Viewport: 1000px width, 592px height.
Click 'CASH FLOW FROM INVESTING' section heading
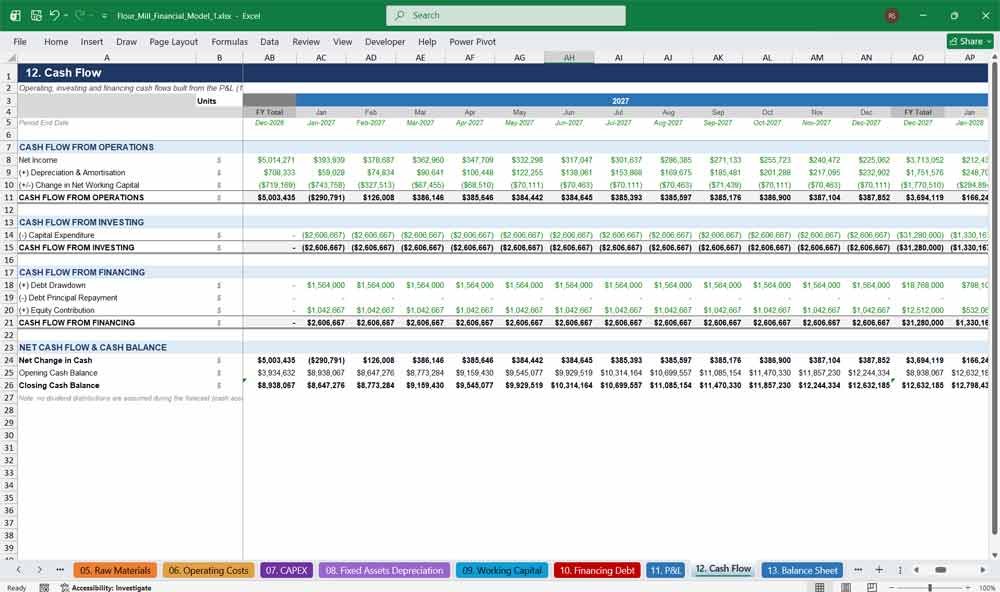click(81, 222)
